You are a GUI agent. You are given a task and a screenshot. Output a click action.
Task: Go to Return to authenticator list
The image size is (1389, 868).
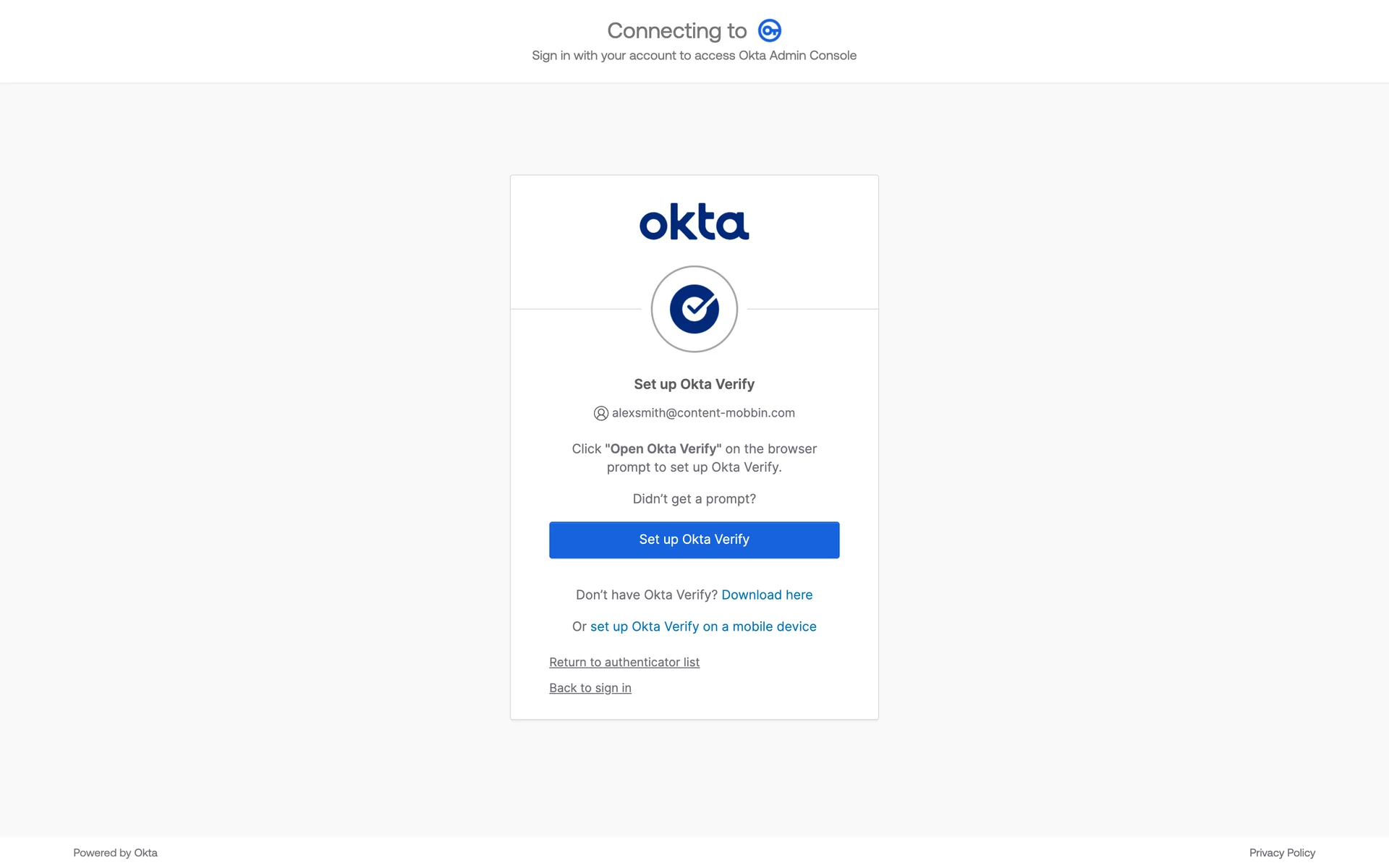624,662
